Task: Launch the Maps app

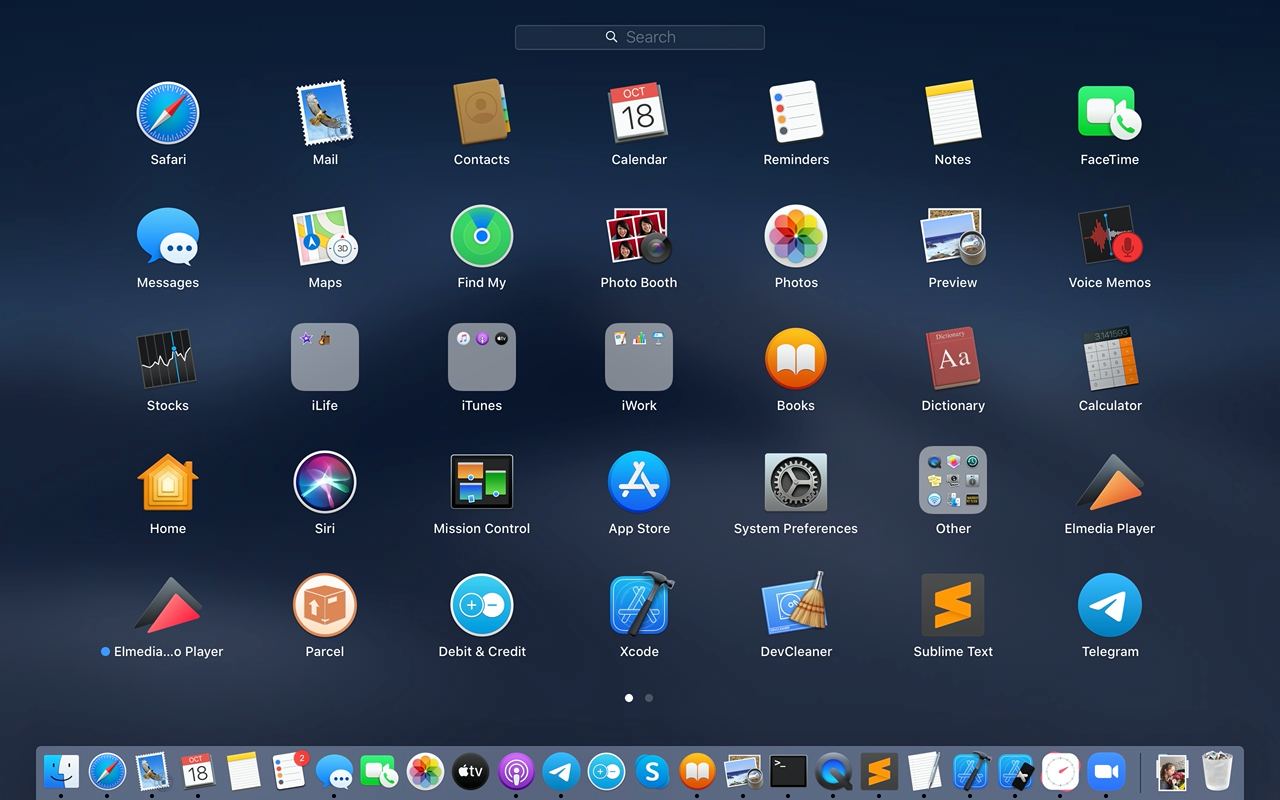Action: pyautogui.click(x=325, y=236)
